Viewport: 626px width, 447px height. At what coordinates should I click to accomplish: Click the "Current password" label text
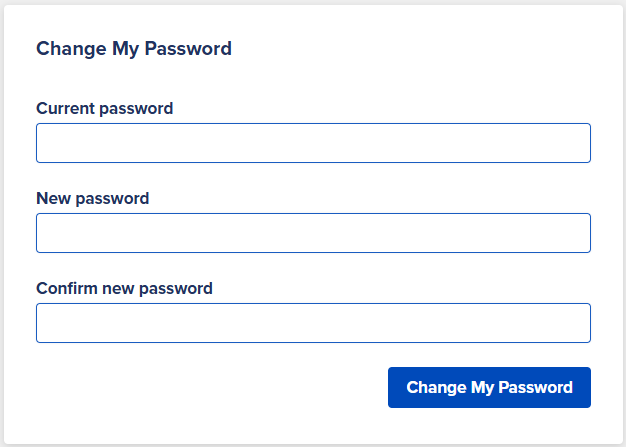pyautogui.click(x=105, y=109)
